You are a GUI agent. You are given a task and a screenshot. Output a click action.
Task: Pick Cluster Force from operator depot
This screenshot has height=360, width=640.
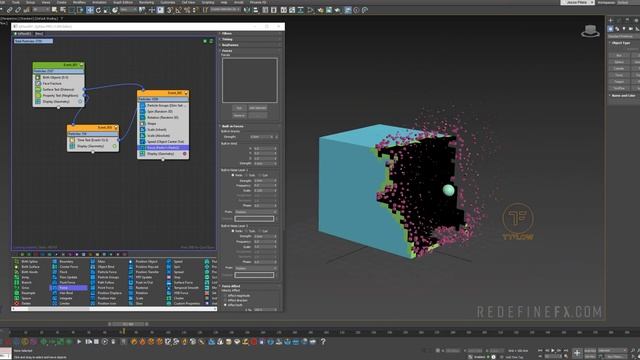tap(65, 267)
